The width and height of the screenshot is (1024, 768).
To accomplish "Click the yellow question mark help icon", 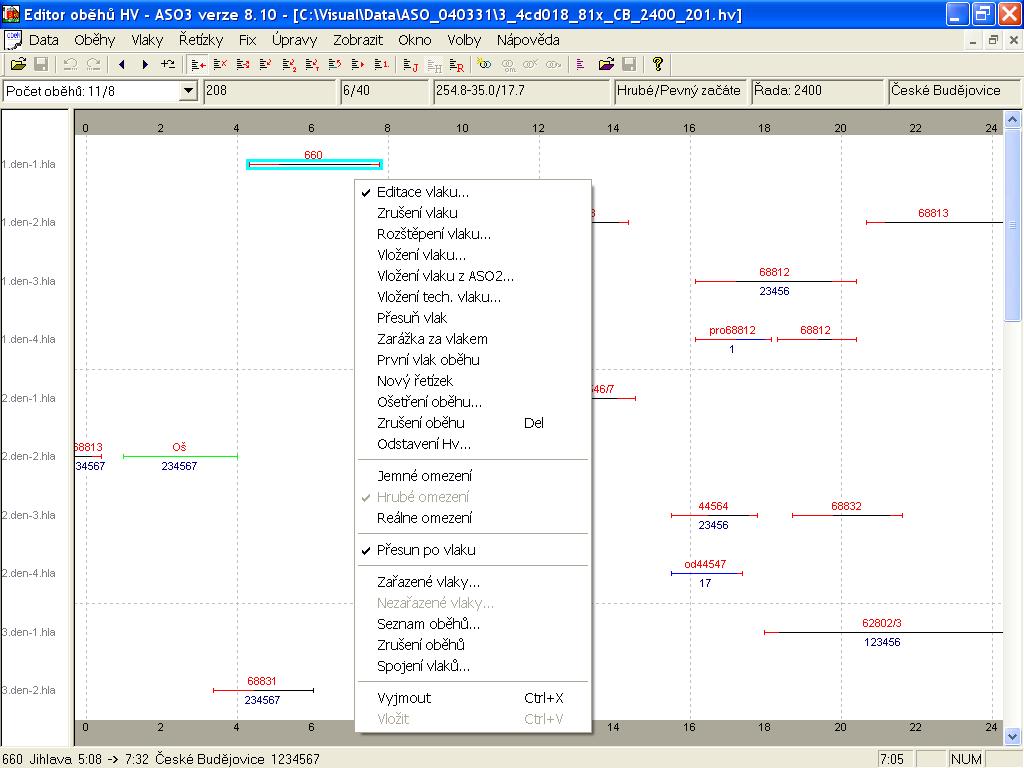I will tap(658, 64).
